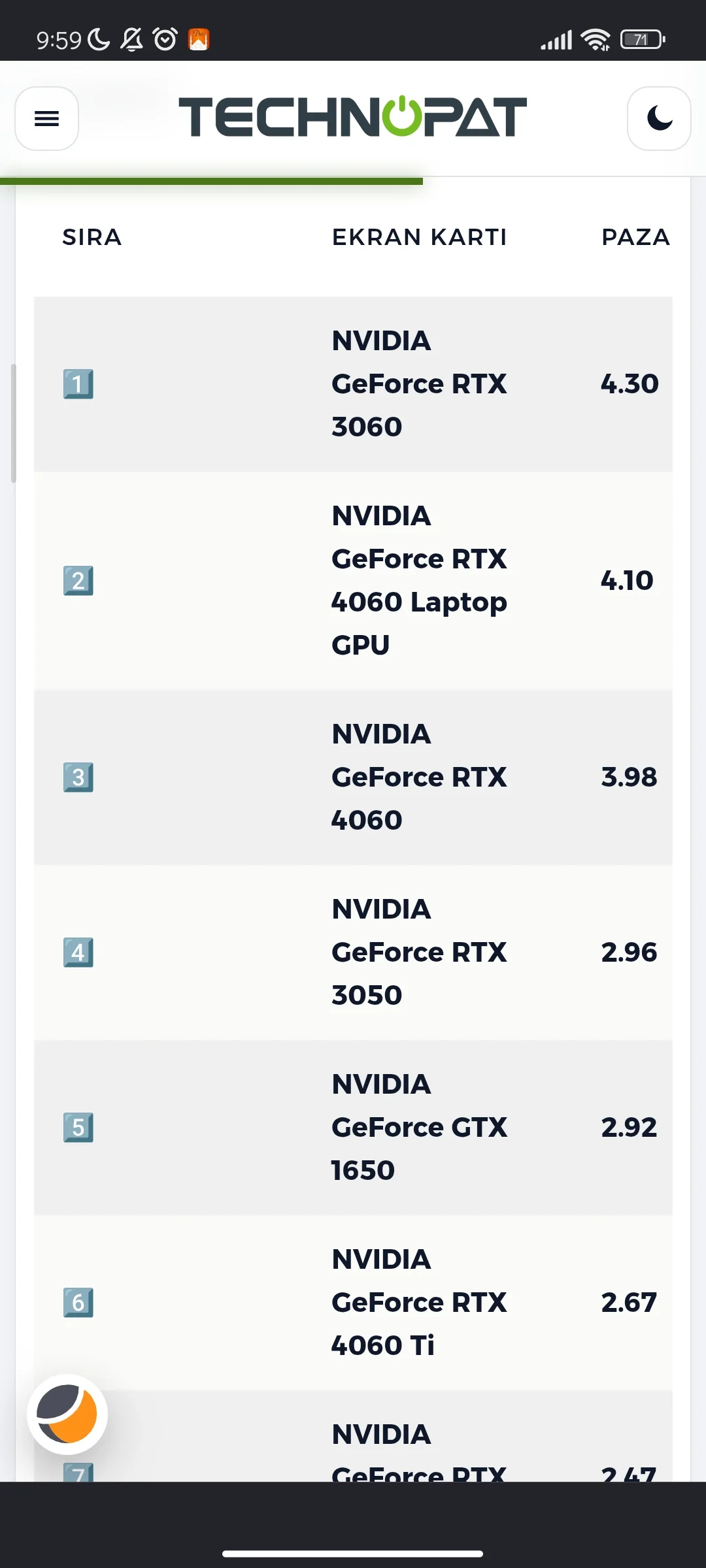Screen dimensions: 706x1568
Task: Tap the 4.30 market share value
Action: coord(630,384)
